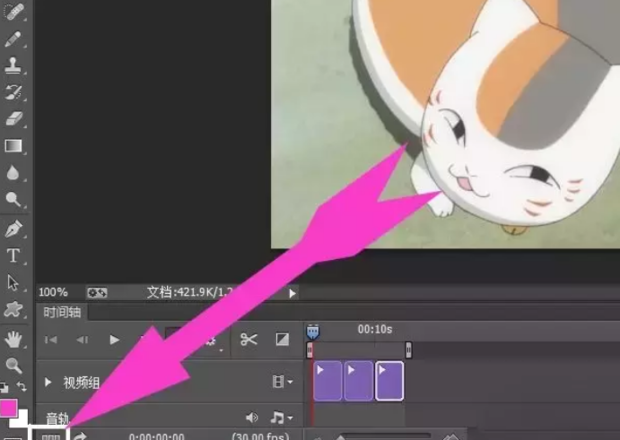Select the Gradient tool

point(13,145)
